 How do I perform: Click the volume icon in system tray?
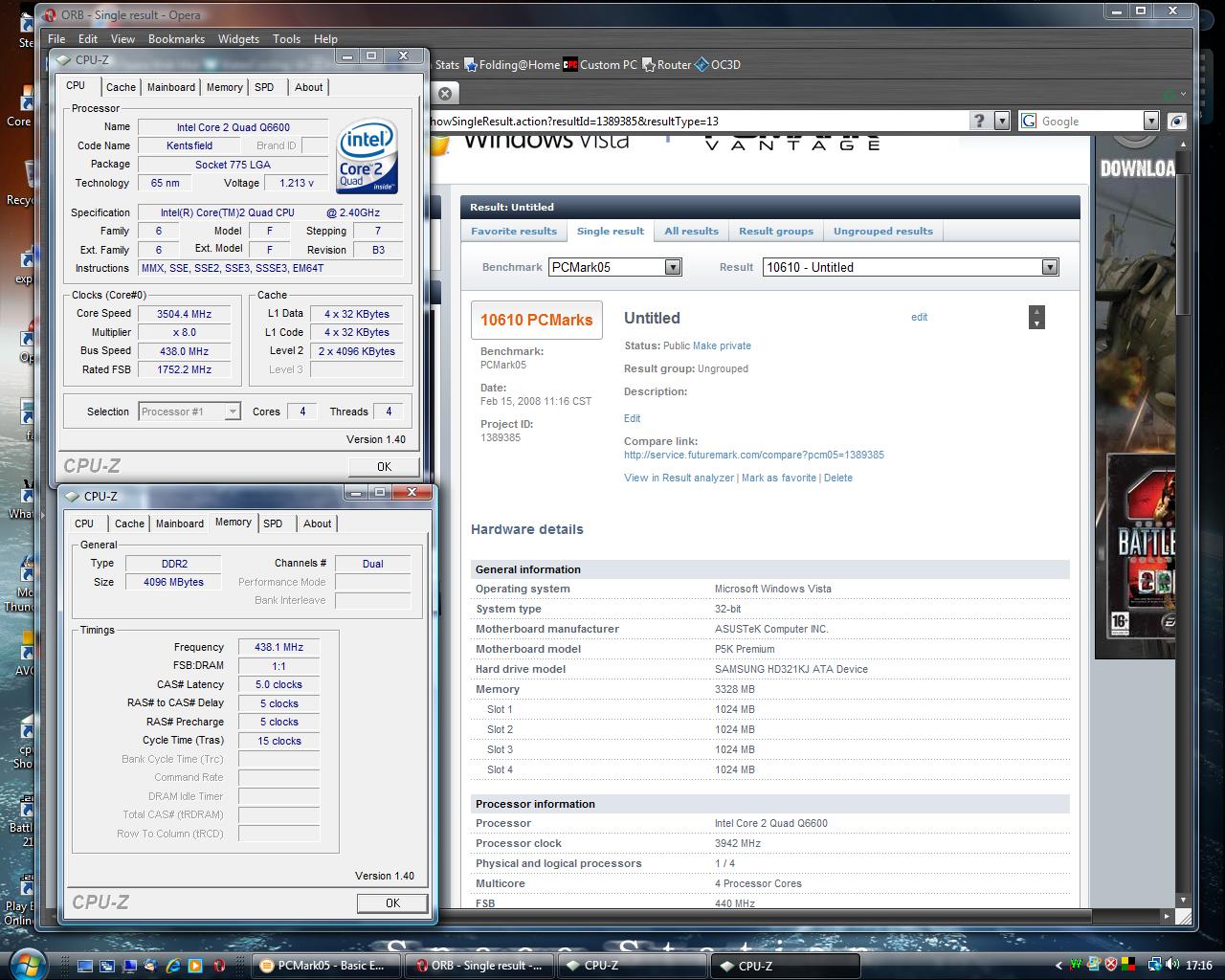tap(1173, 966)
